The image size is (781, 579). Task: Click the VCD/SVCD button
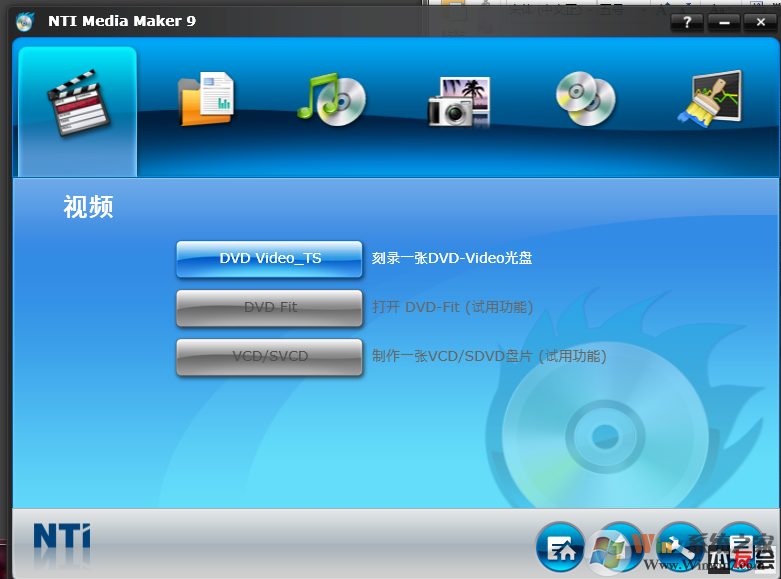click(x=269, y=356)
